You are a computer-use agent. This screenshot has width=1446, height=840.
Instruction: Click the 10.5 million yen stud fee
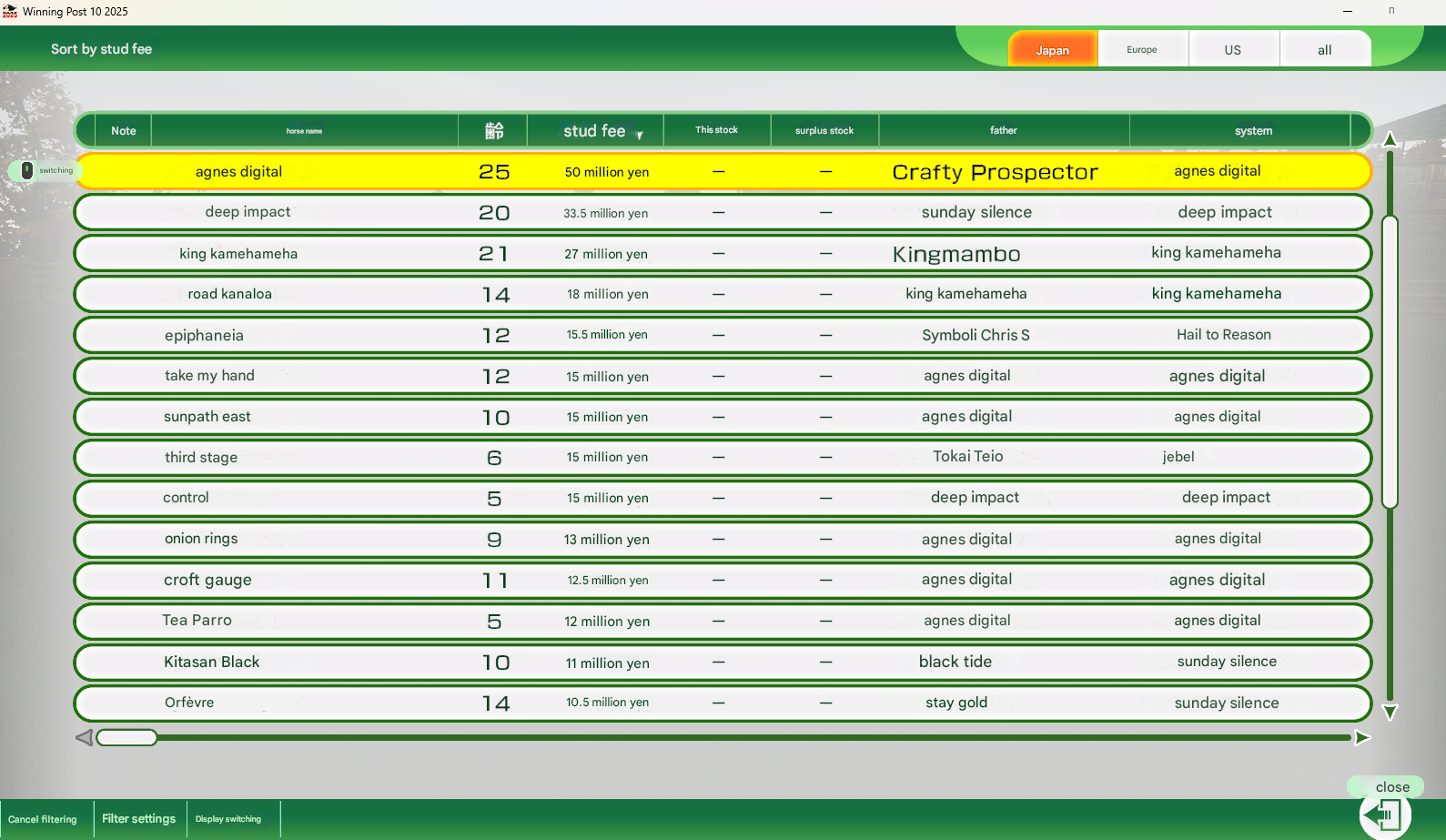[608, 702]
